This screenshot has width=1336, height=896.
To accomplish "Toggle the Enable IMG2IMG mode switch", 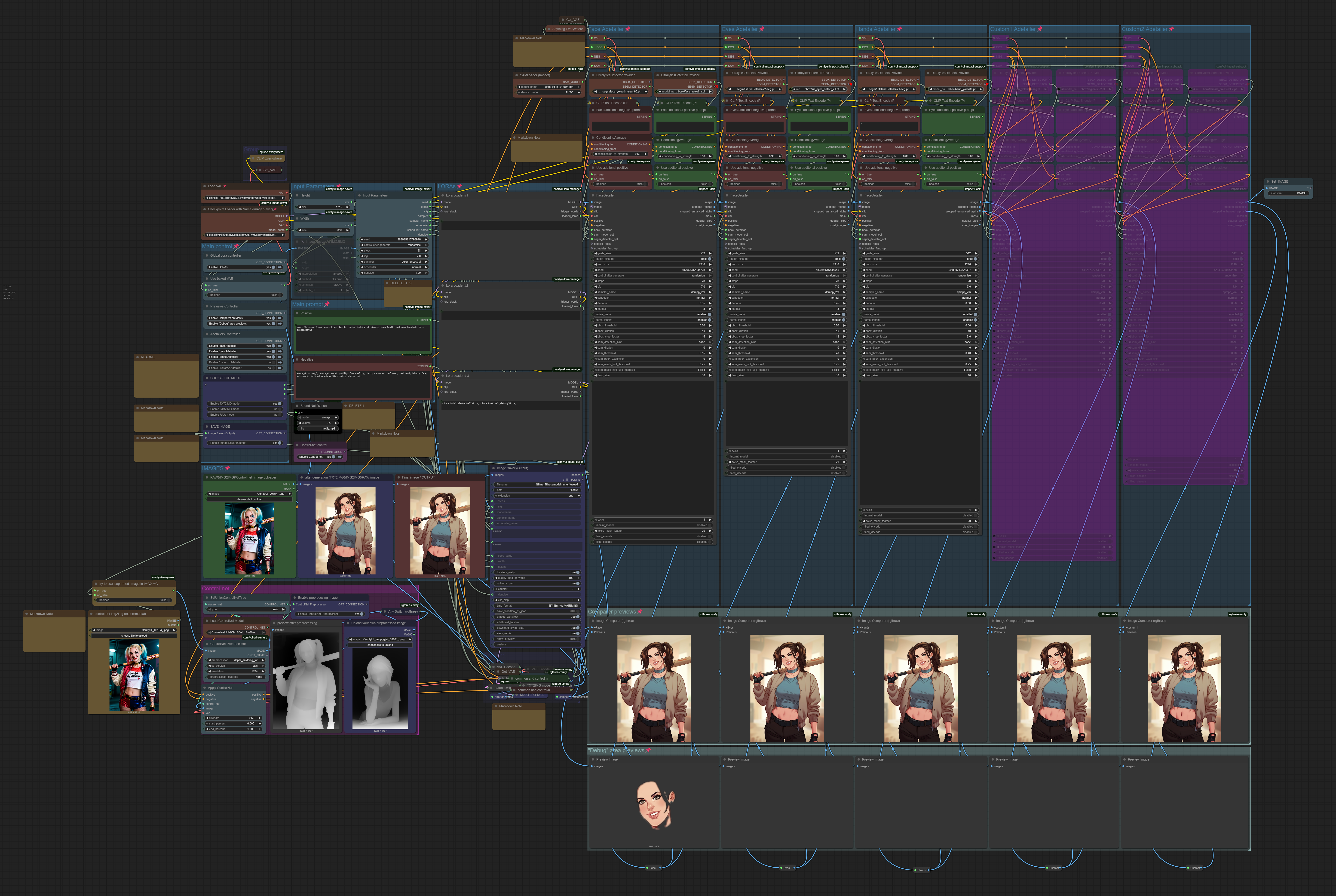I will tap(280, 409).
